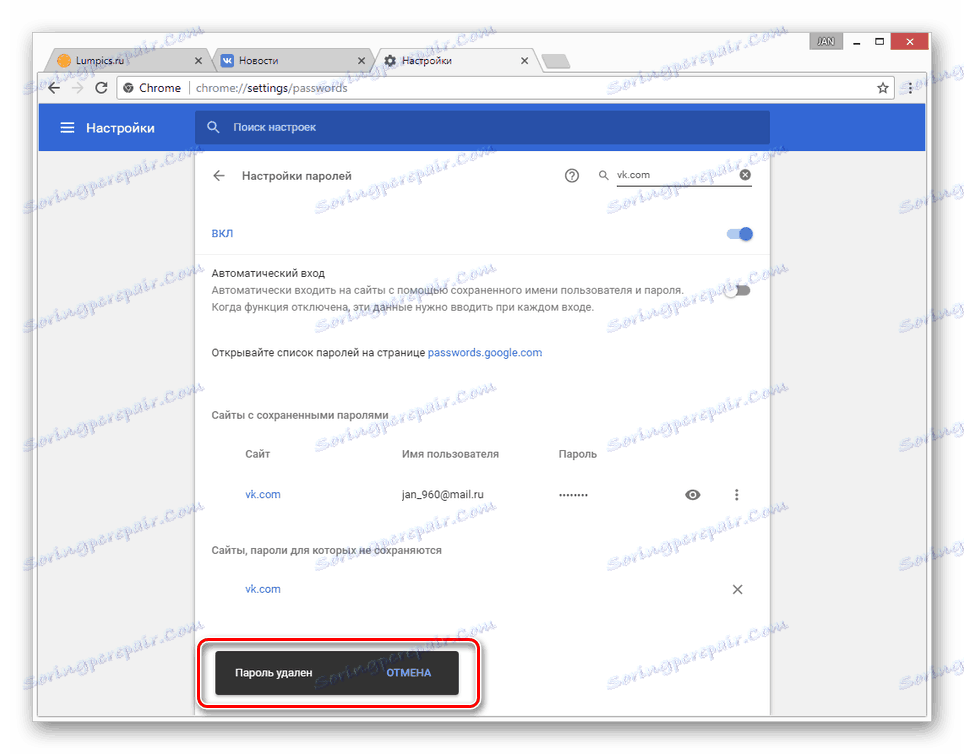The height and width of the screenshot is (754, 964).
Task: Click the orange favicon on Lumpics.ru tab
Action: coord(64,60)
